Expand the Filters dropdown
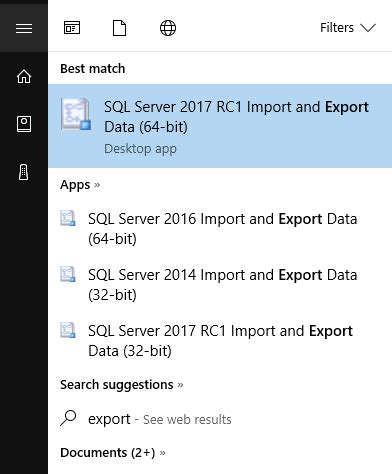This screenshot has height=474, width=392. (x=348, y=28)
